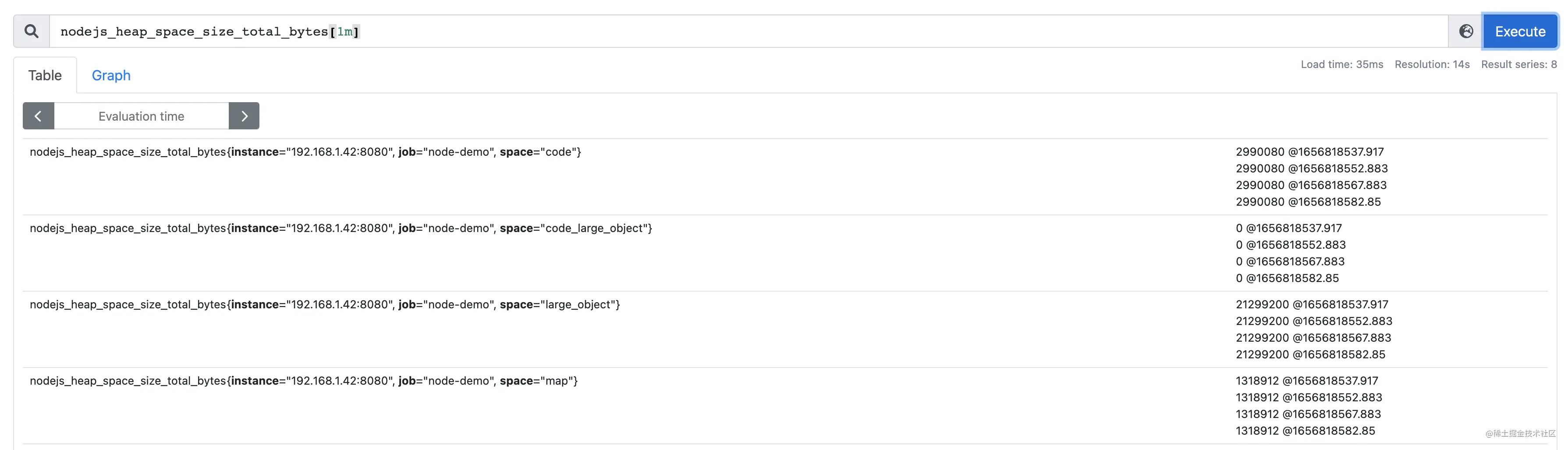
Task: Click the Execute button
Action: 1520,31
